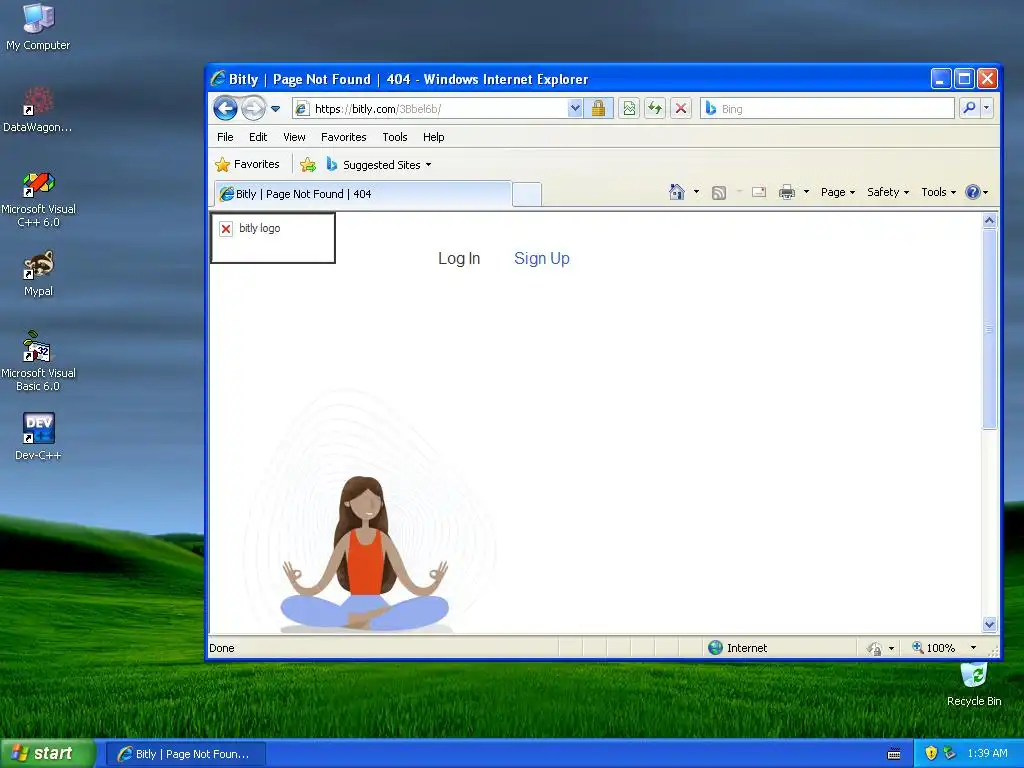
Task: Click the Home icon
Action: coord(677,192)
